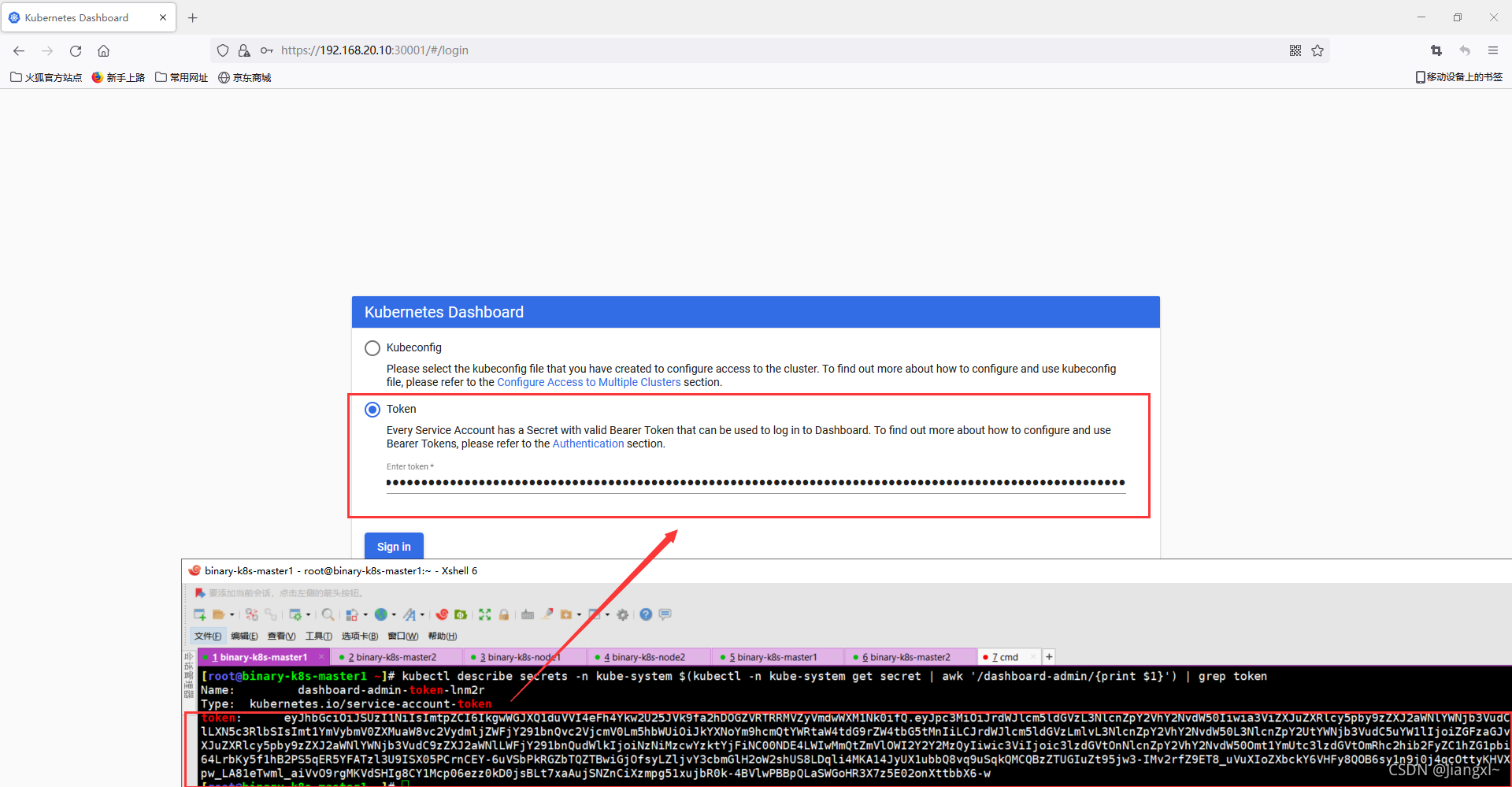Open the 火狐官方站点 bookmark folder

(46, 77)
